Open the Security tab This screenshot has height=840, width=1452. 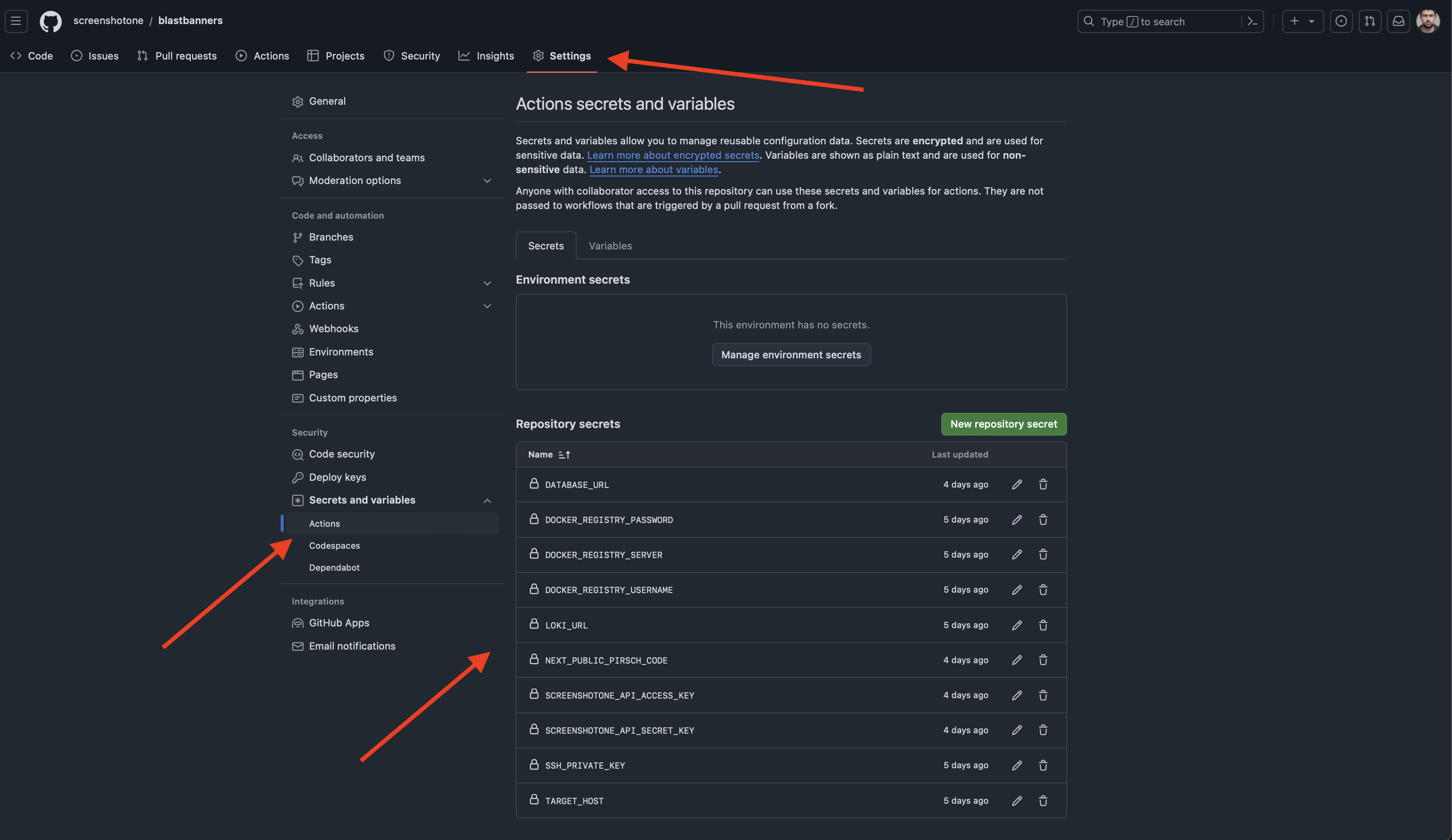pos(412,56)
